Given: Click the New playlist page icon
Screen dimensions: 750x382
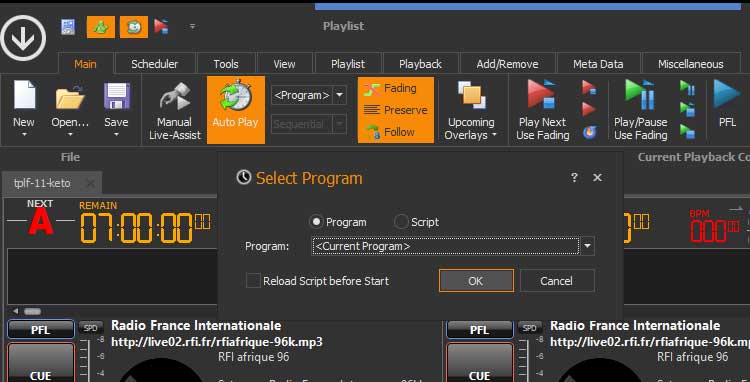Looking at the screenshot, I should [x=24, y=95].
